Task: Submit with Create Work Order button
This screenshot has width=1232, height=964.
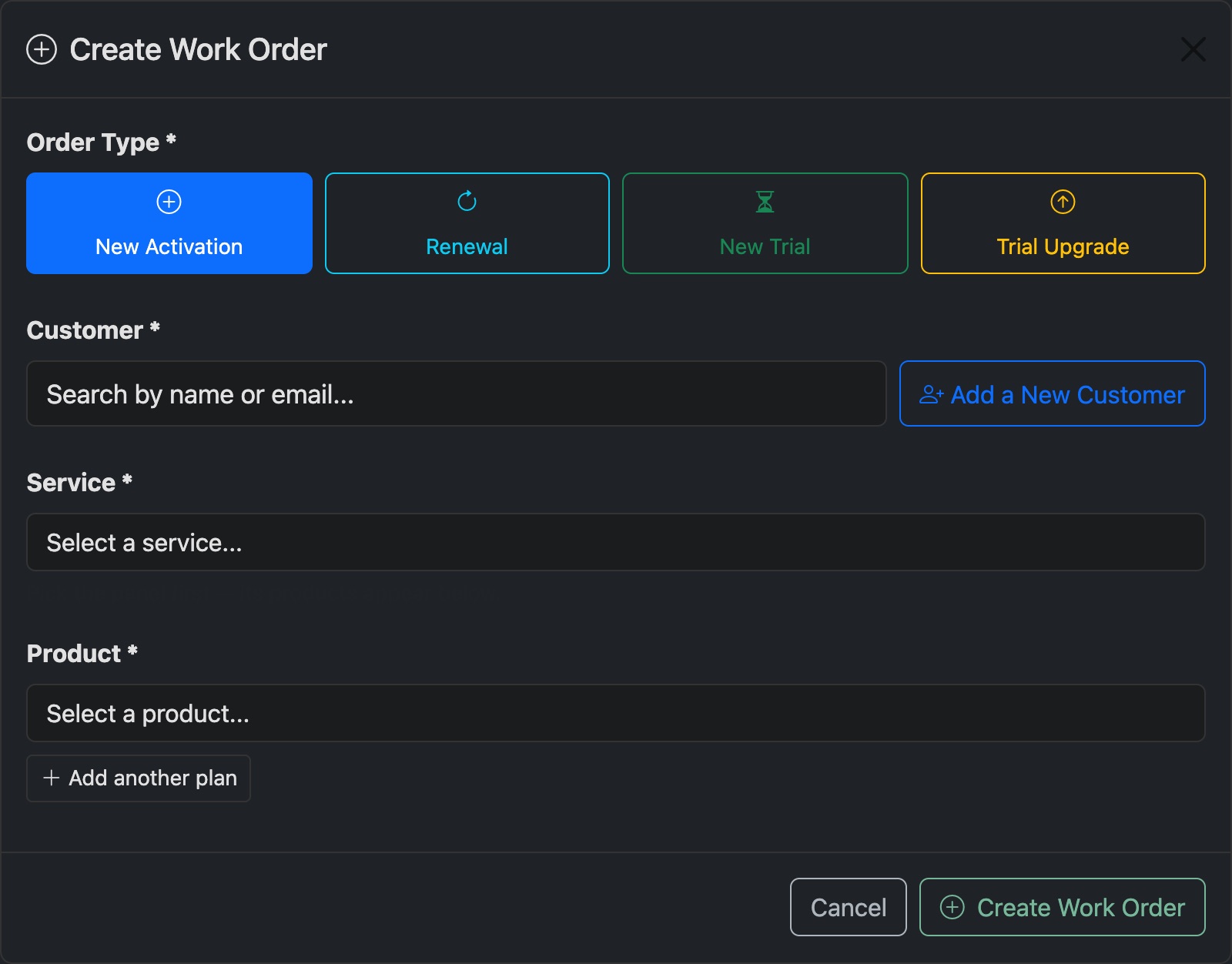Action: [x=1063, y=907]
